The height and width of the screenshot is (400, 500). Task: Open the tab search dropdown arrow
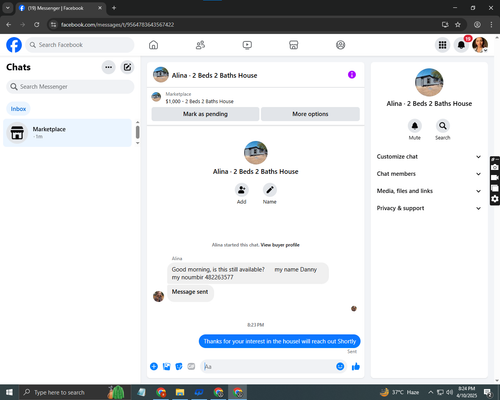[8, 8]
